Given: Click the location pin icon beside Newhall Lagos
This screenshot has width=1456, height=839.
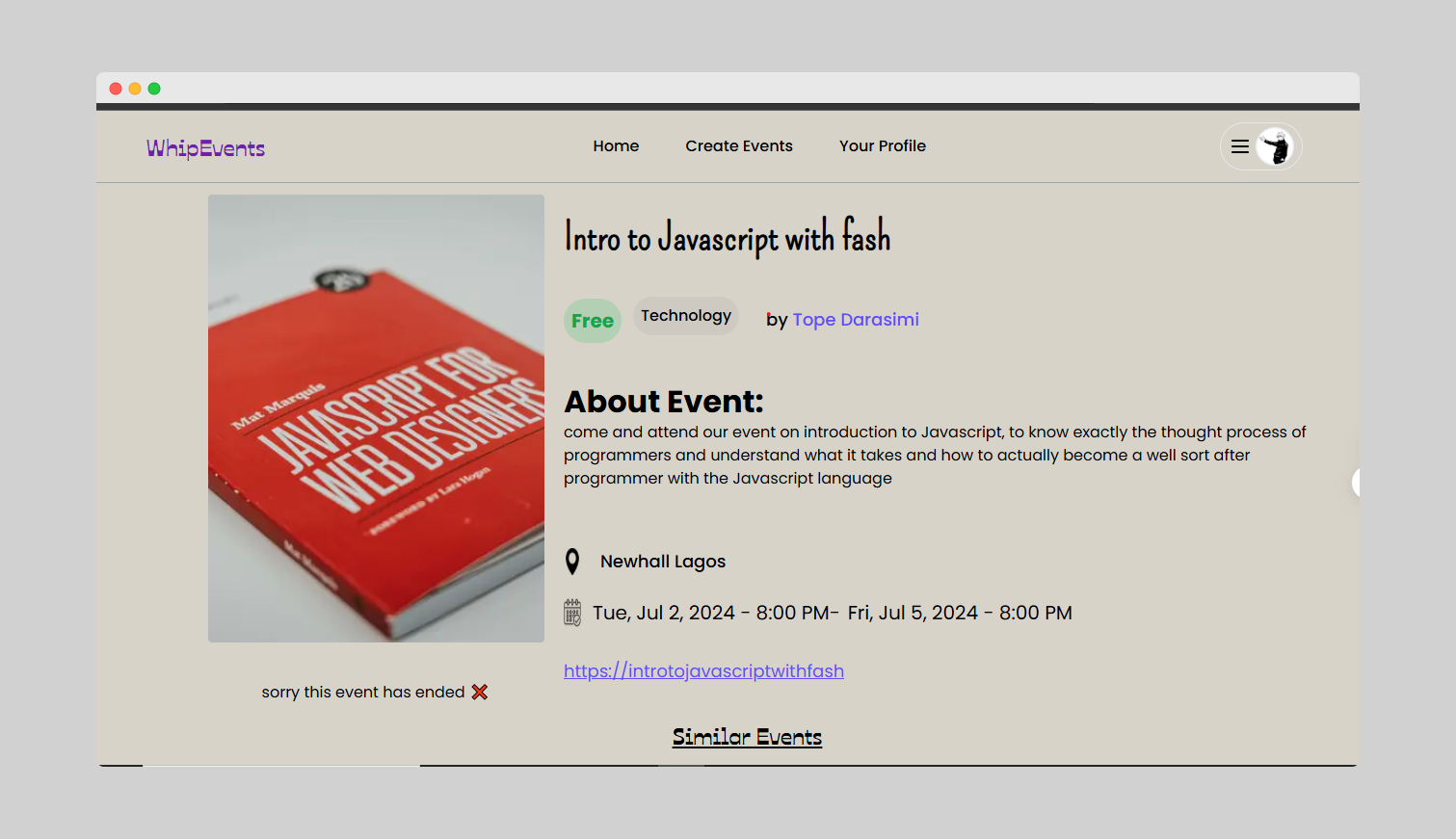Looking at the screenshot, I should (x=572, y=561).
